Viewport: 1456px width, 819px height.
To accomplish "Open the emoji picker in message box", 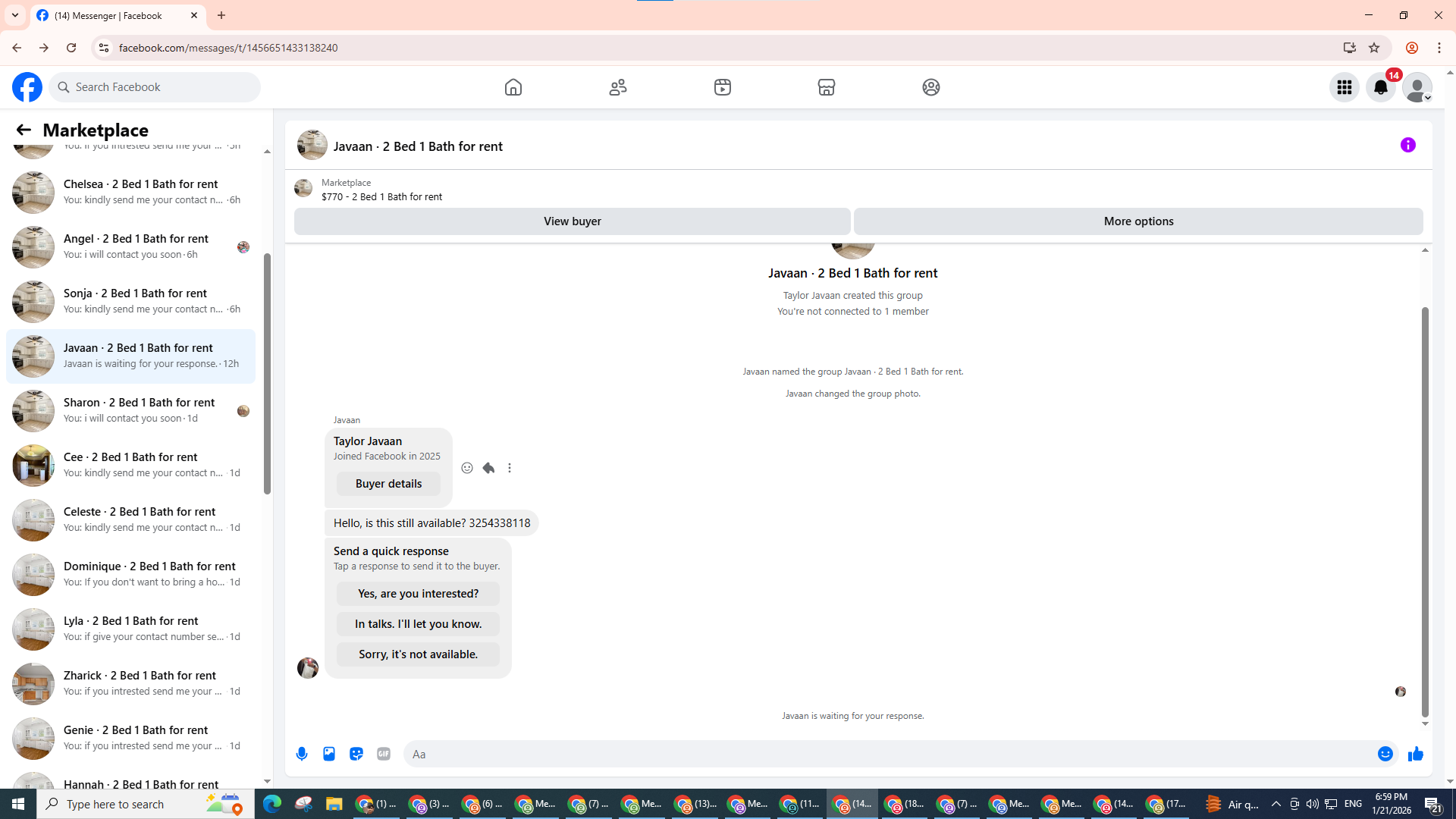I will [x=1385, y=754].
